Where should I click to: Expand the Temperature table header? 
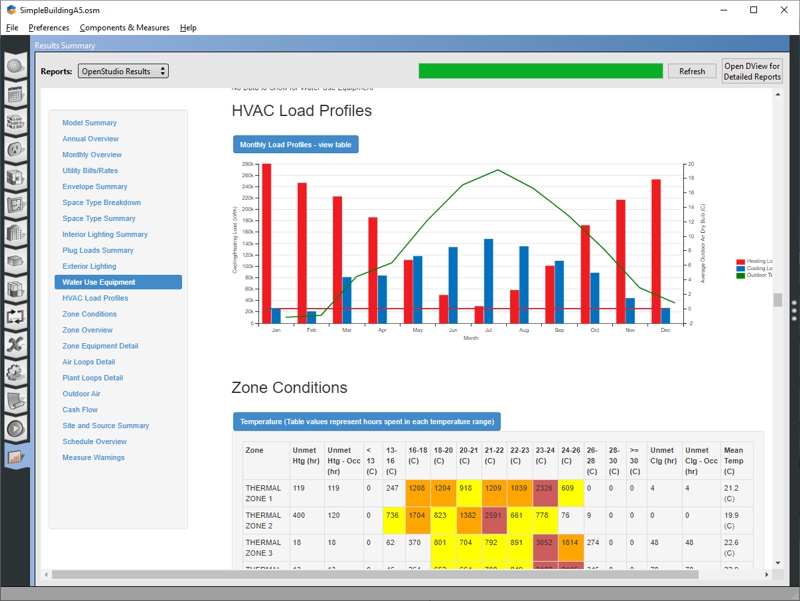click(366, 422)
